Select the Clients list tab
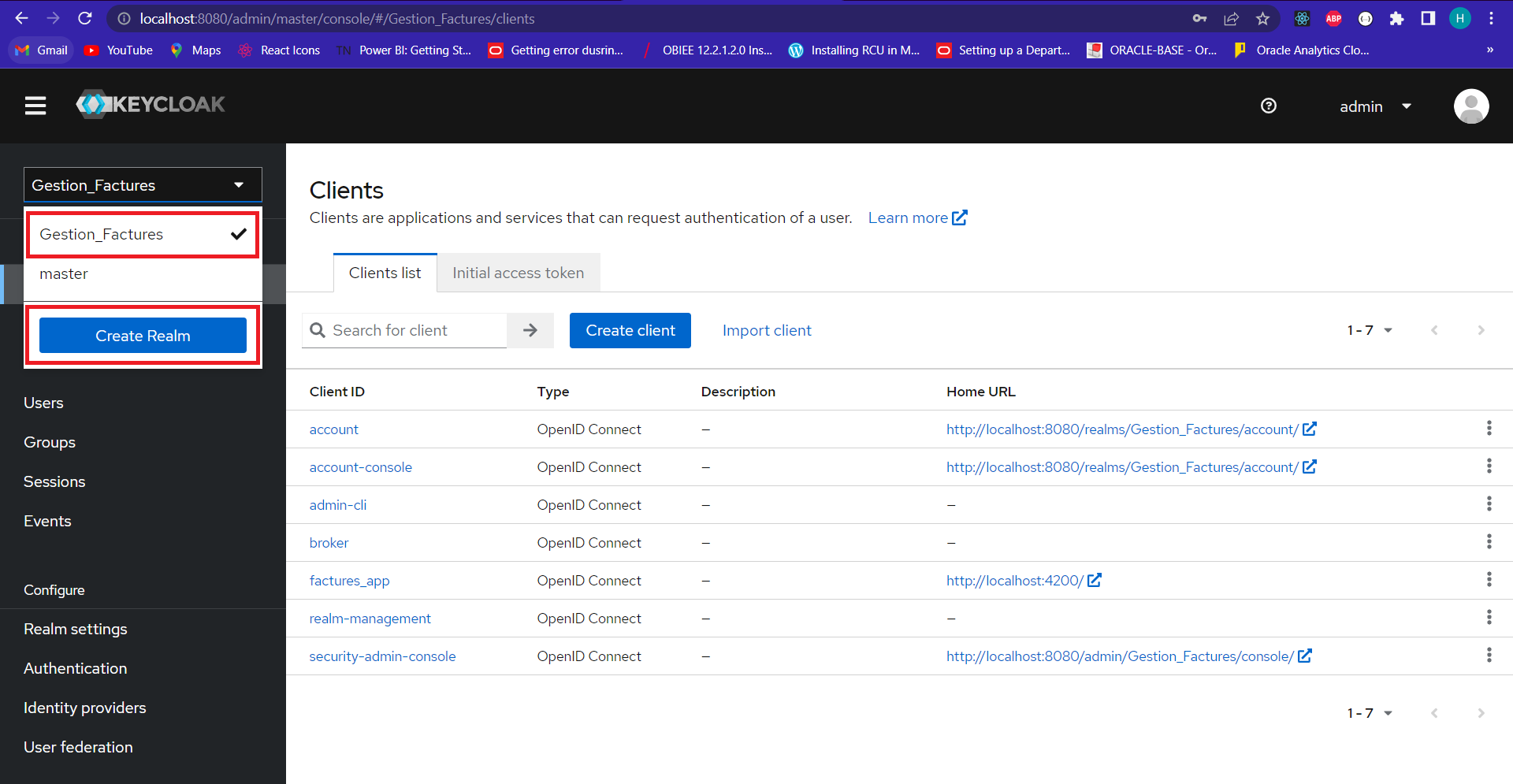The image size is (1513, 784). [x=385, y=273]
